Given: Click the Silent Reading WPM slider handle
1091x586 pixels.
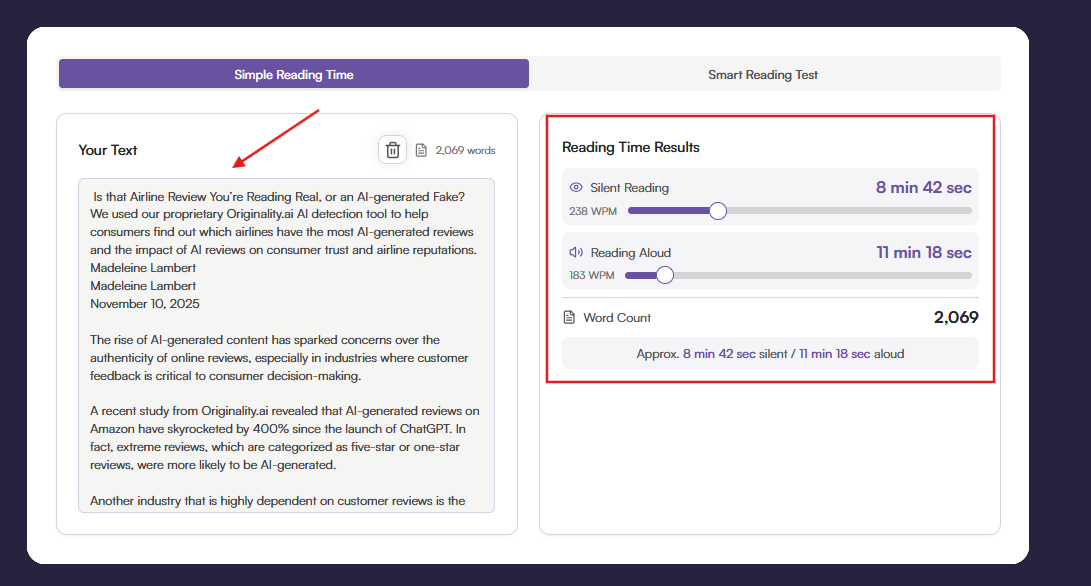Looking at the screenshot, I should pyautogui.click(x=717, y=210).
